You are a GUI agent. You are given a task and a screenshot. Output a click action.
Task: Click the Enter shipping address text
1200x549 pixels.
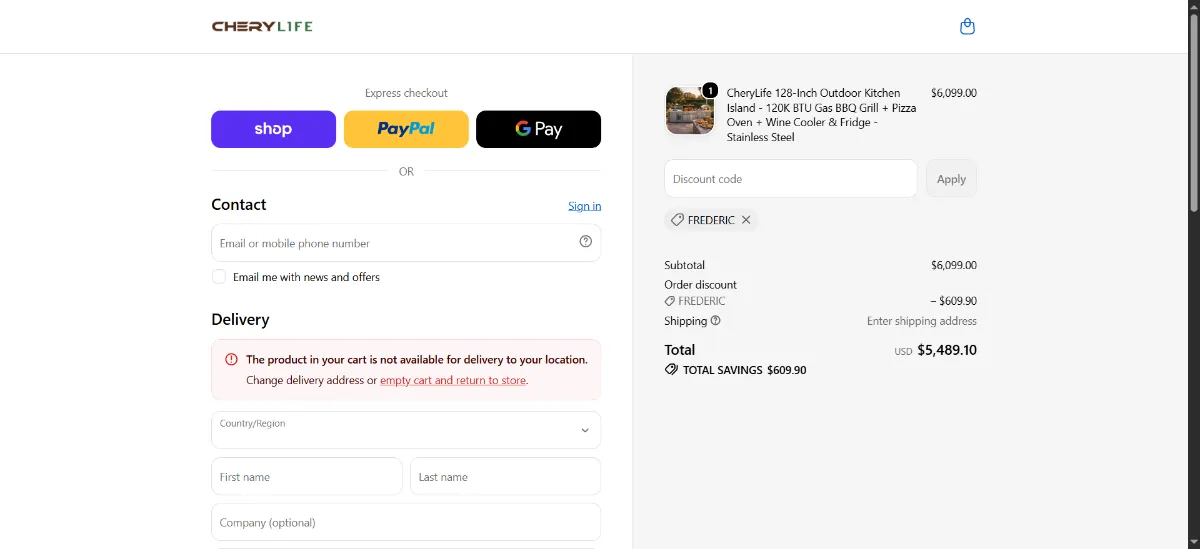click(x=922, y=321)
